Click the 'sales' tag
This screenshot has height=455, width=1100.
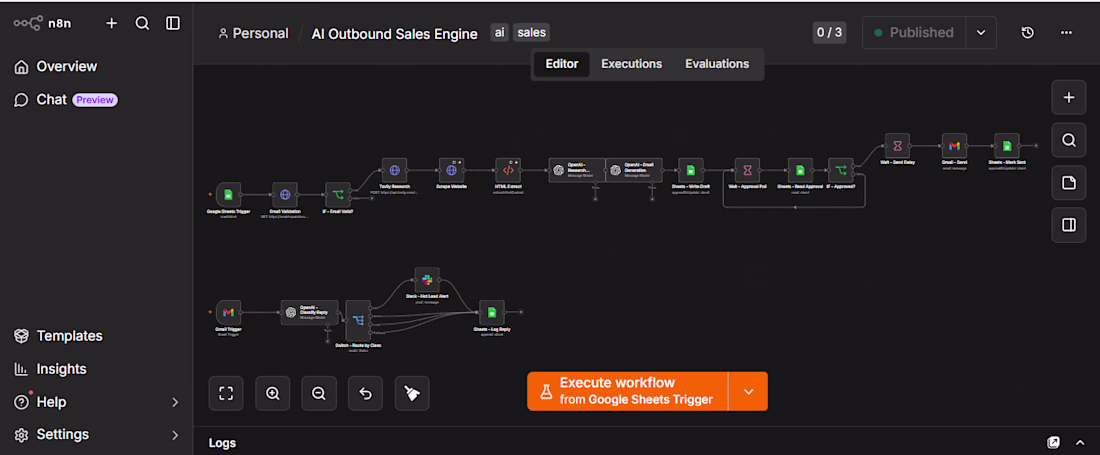[x=531, y=32]
